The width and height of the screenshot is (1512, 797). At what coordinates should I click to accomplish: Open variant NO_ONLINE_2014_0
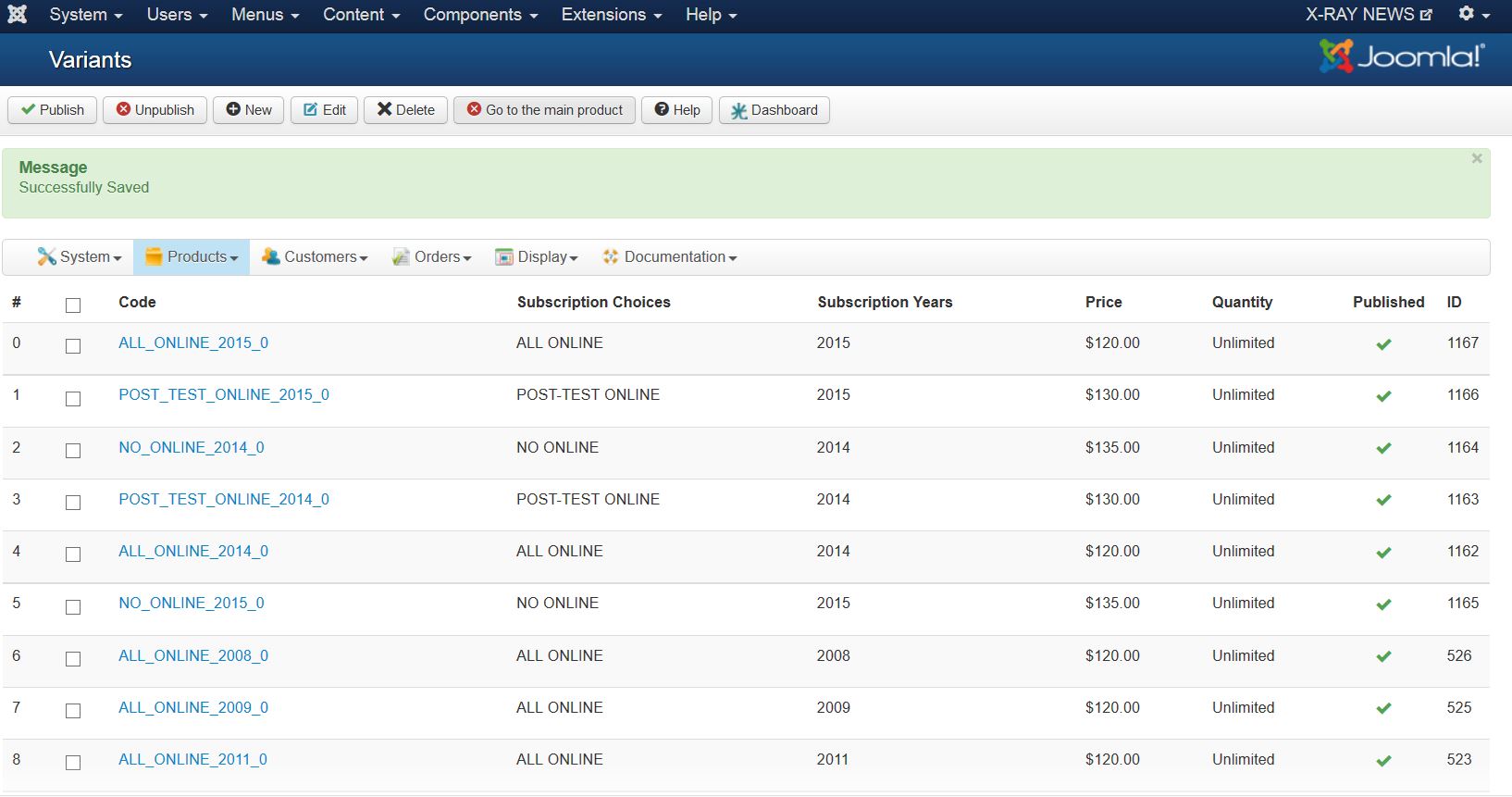(x=192, y=448)
